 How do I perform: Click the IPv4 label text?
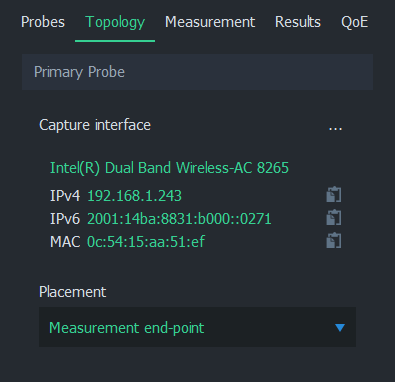65,196
